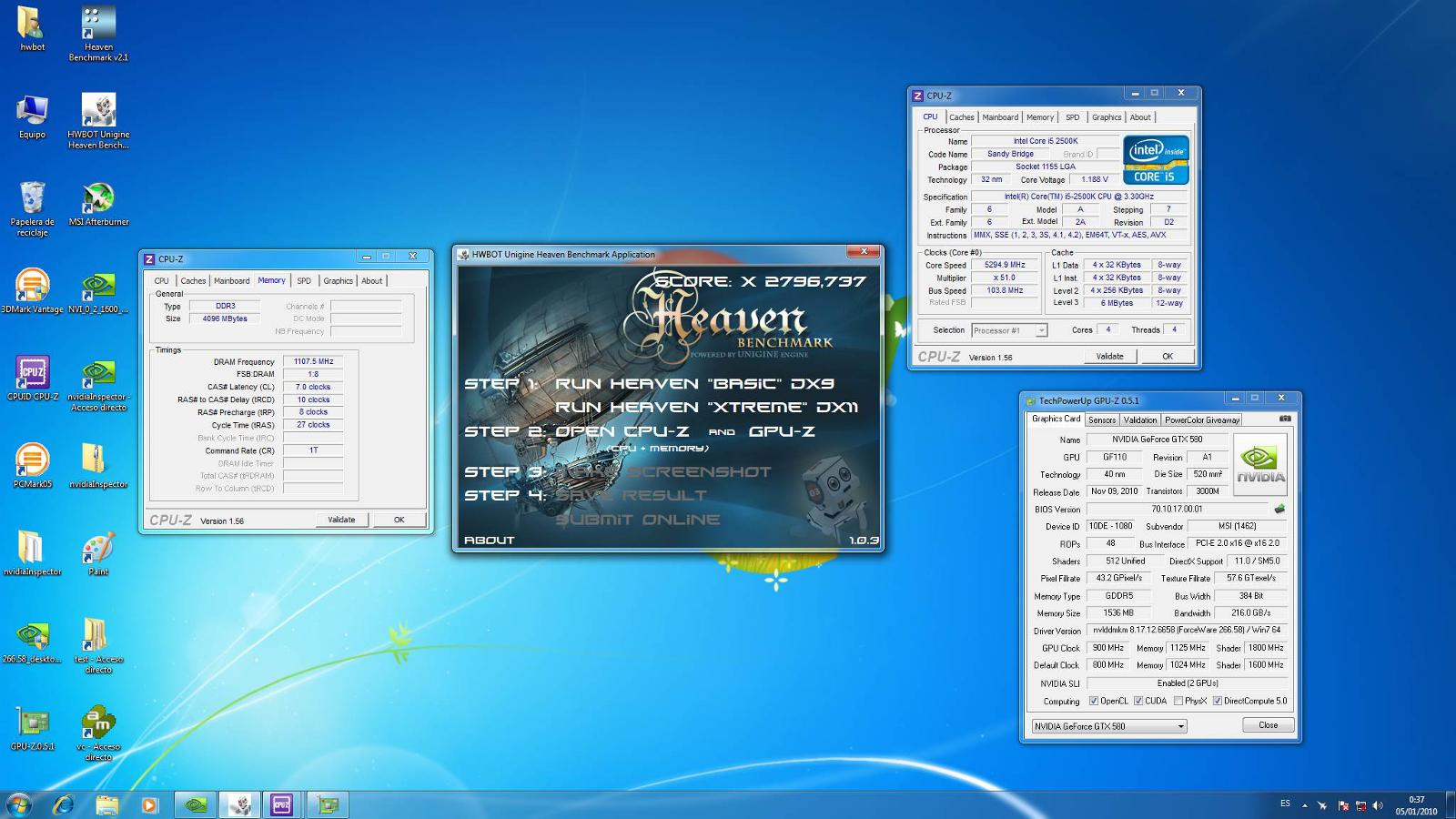Open the hwbot folder on desktop
Image resolution: width=1456 pixels, height=819 pixels.
click(32, 28)
